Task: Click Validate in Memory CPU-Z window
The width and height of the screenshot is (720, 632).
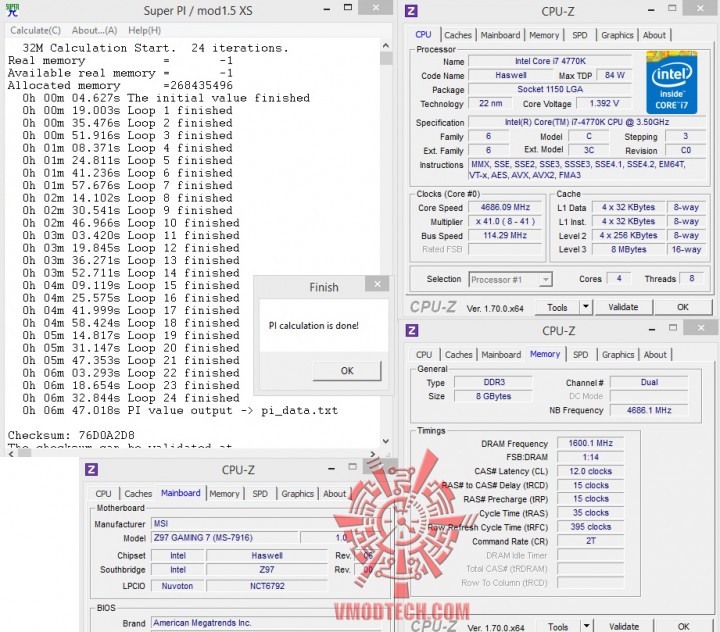Action: [624, 626]
